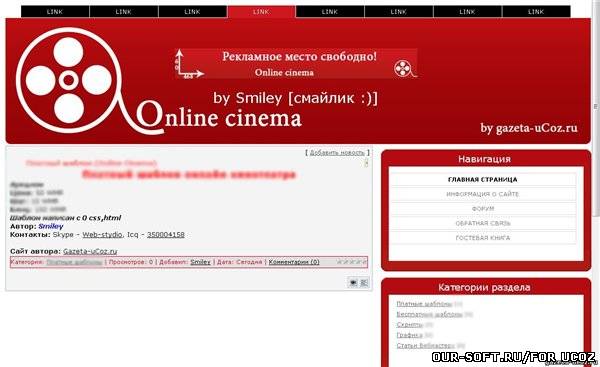Image resolution: width=600 pixels, height=367 pixels.
Task: Click the 'Добавить новость' link
Action: tap(337, 152)
